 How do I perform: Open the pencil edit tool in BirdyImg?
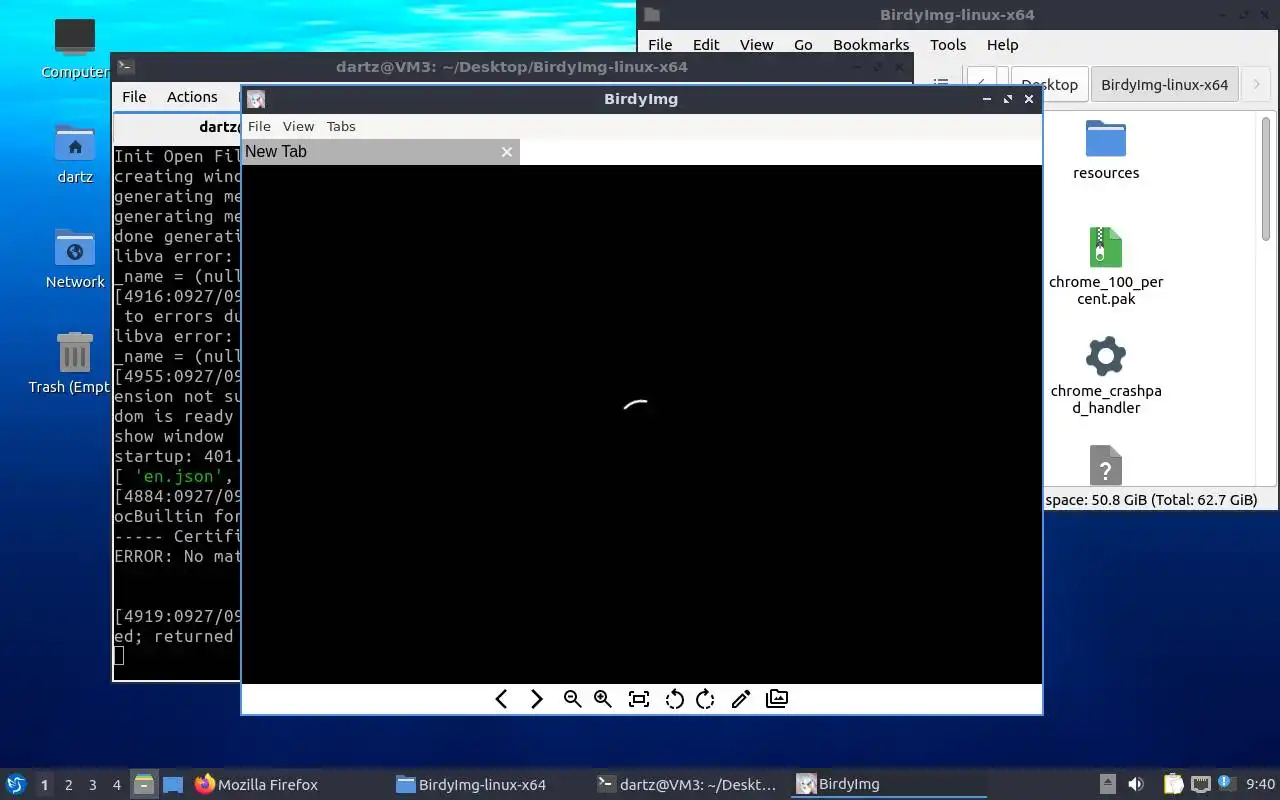click(x=741, y=699)
